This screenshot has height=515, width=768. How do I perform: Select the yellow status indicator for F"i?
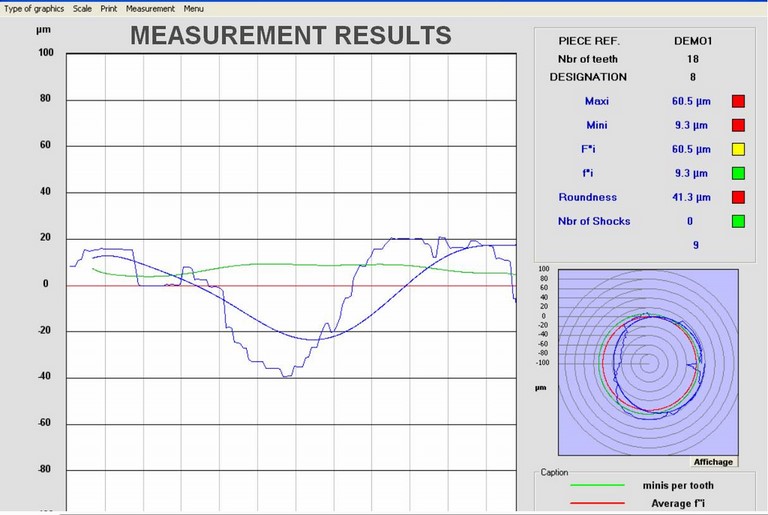(x=739, y=149)
